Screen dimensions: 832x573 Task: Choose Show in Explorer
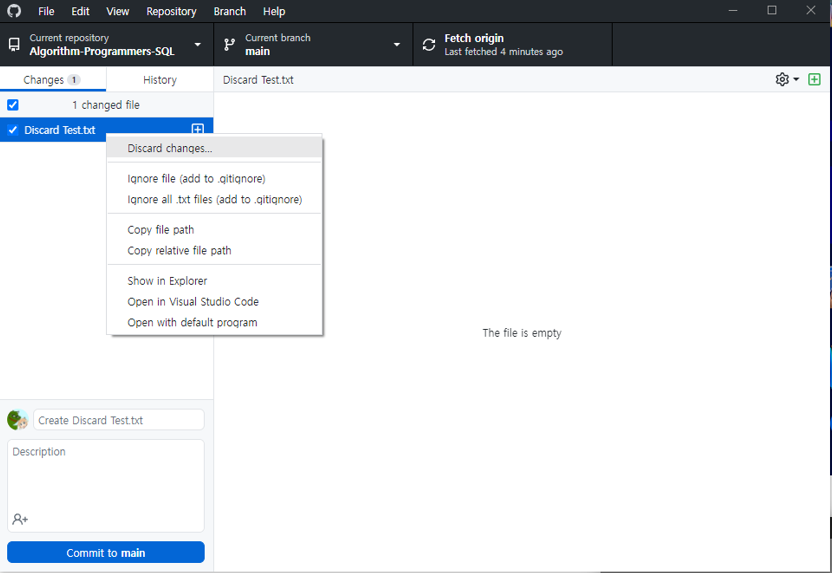pyautogui.click(x=214, y=281)
